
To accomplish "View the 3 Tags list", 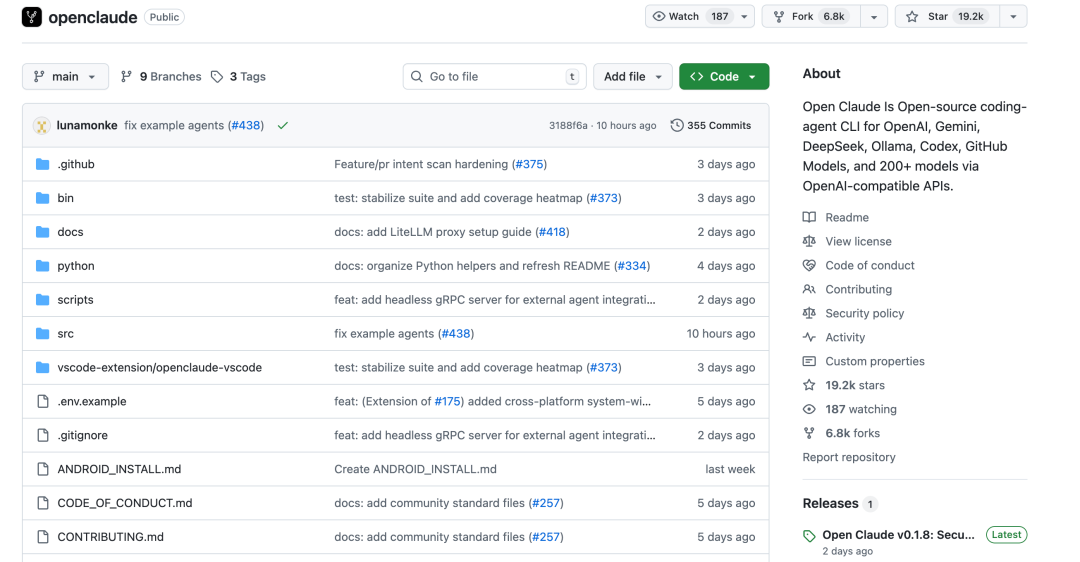I will pyautogui.click(x=238, y=77).
